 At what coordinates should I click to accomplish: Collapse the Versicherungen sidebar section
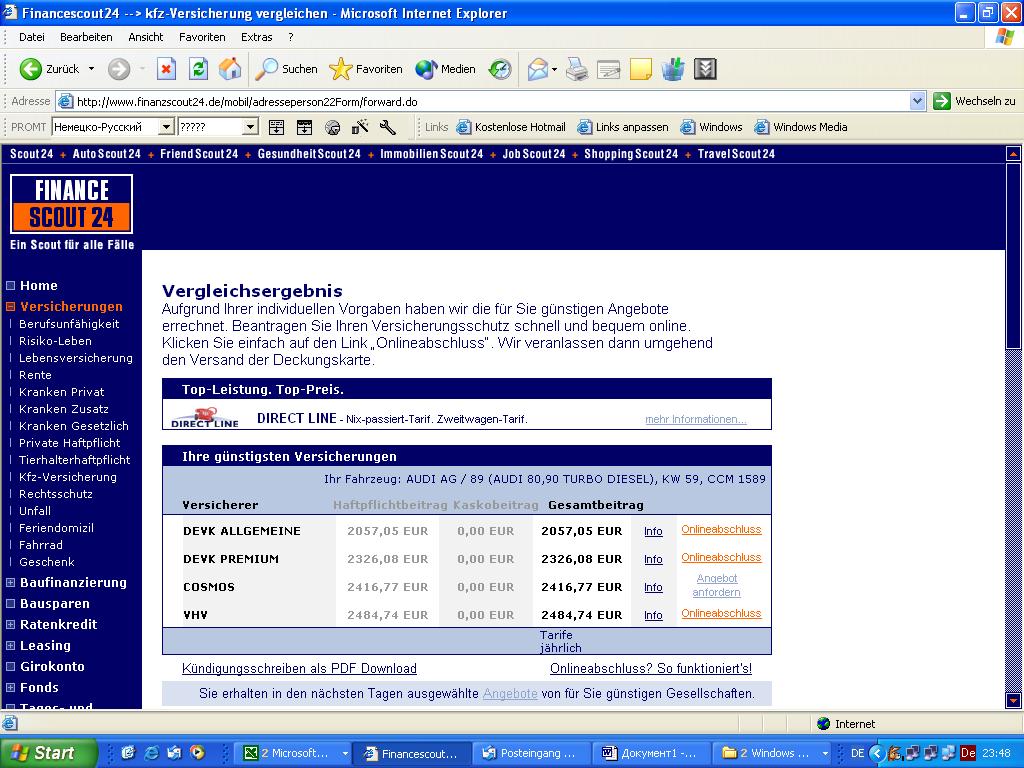coord(10,306)
